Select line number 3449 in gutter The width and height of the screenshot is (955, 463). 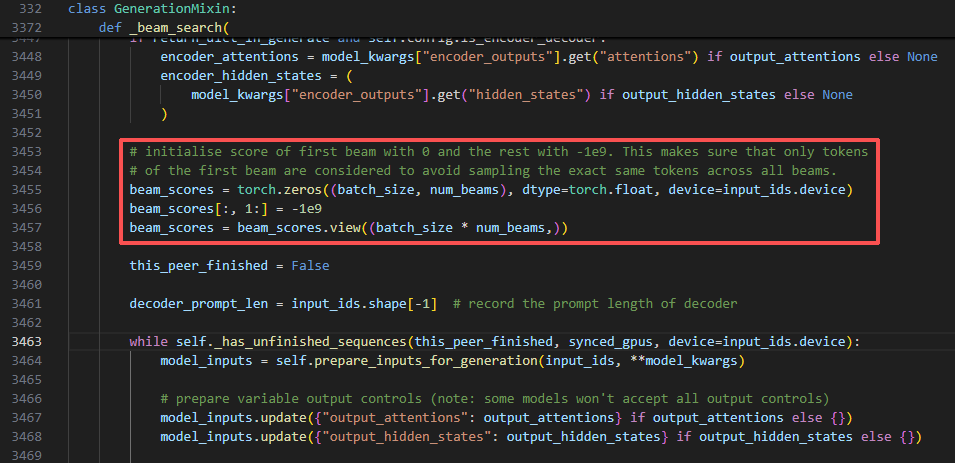27,76
